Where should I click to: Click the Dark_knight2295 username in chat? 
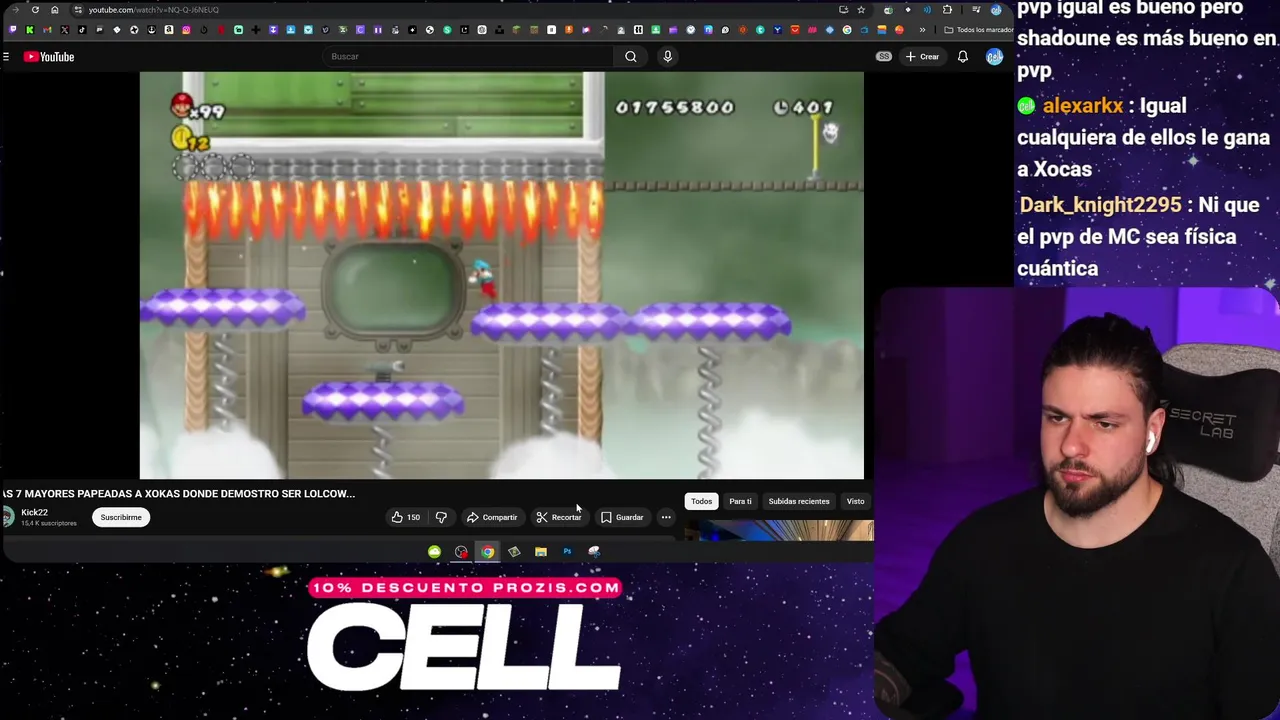click(x=1100, y=204)
